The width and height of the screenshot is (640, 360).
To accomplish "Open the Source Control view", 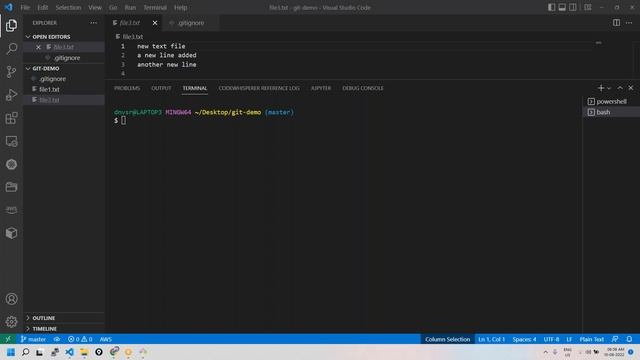I will pos(11,72).
